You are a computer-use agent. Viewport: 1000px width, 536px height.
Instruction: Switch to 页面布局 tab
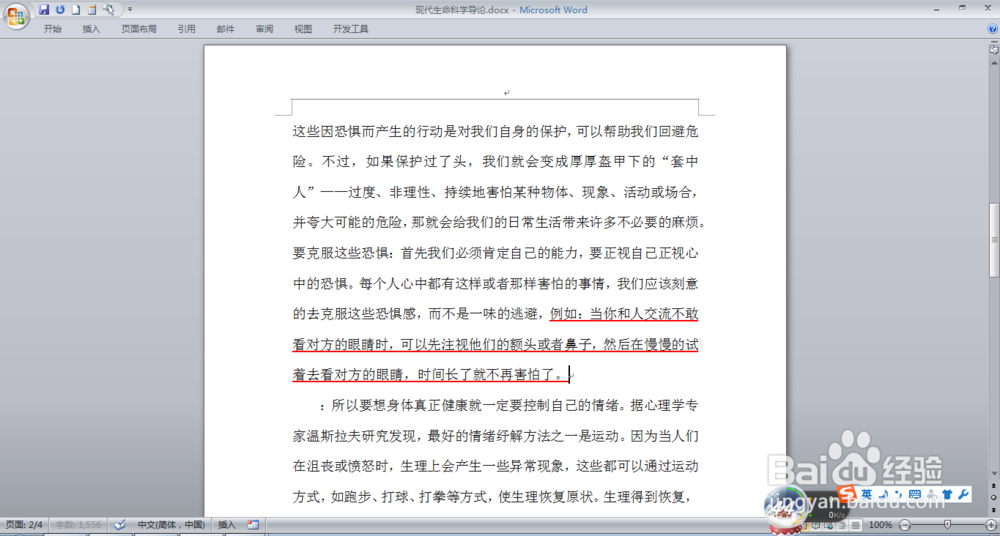pyautogui.click(x=138, y=29)
